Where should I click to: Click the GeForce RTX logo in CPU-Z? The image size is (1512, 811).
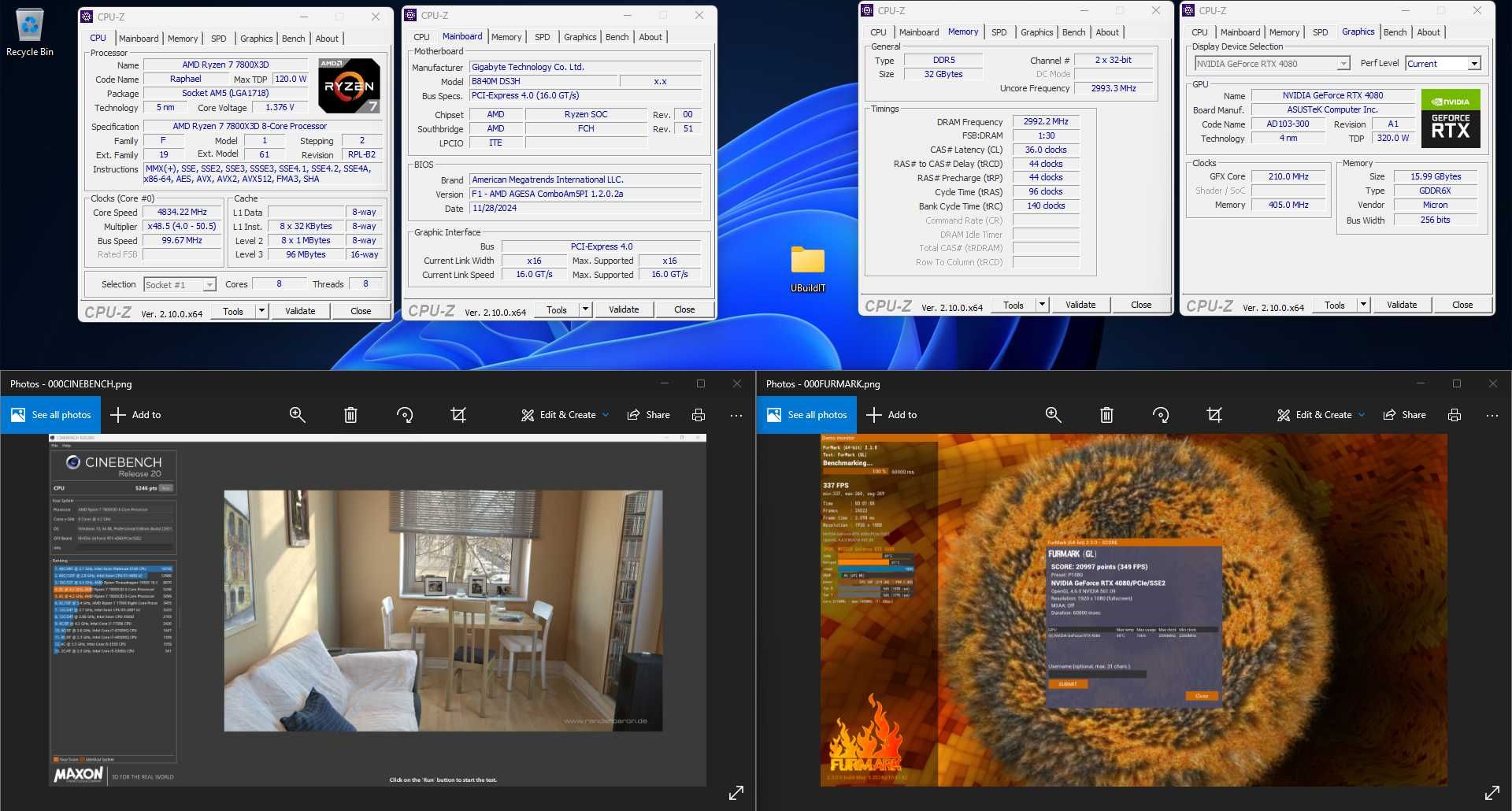tap(1451, 119)
